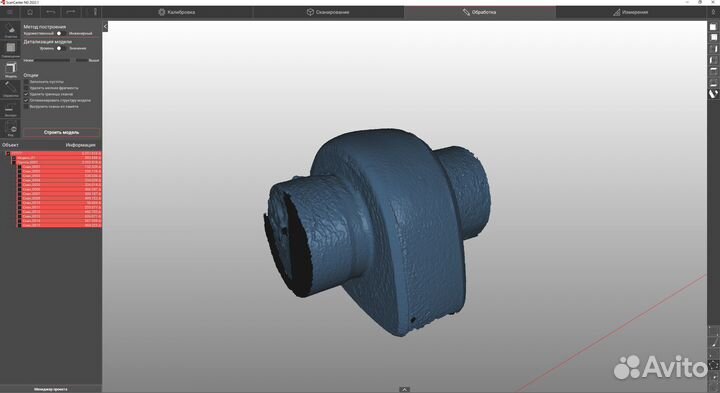Open the Измерения tab
This screenshot has height=393, width=720.
coord(631,12)
